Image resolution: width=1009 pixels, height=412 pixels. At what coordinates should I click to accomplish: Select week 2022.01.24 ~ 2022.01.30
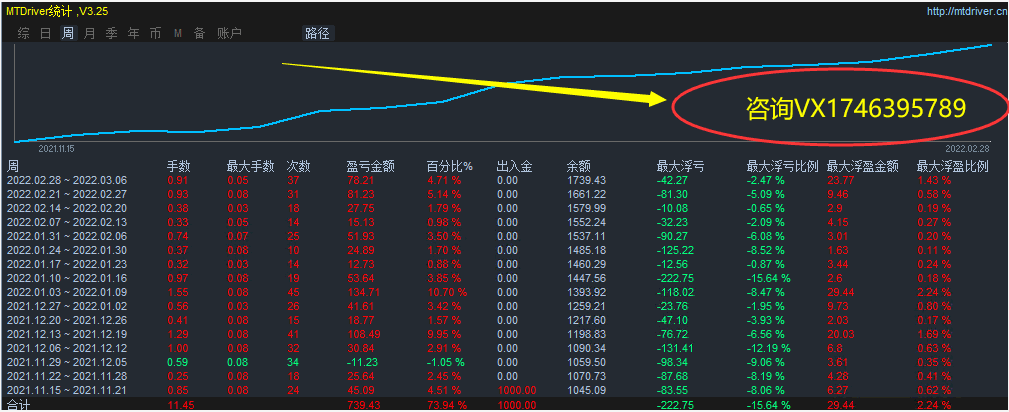pos(69,249)
